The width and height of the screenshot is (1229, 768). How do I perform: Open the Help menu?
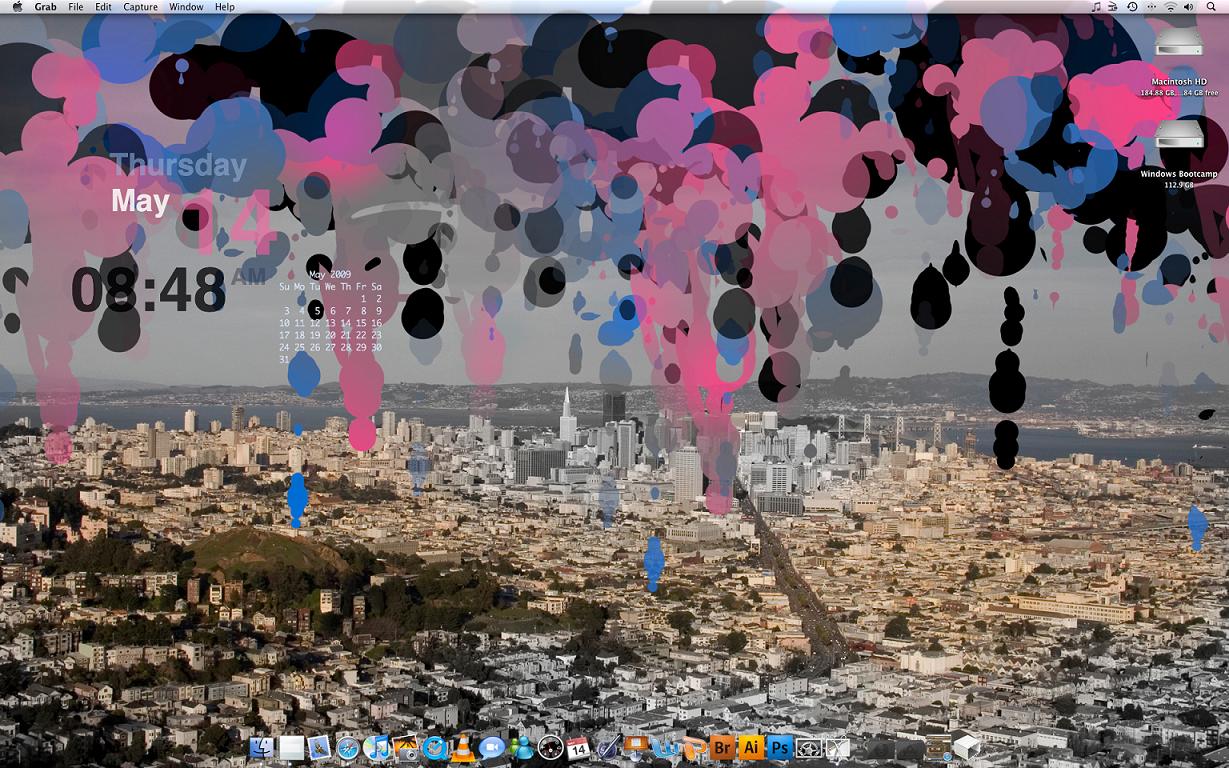225,6
